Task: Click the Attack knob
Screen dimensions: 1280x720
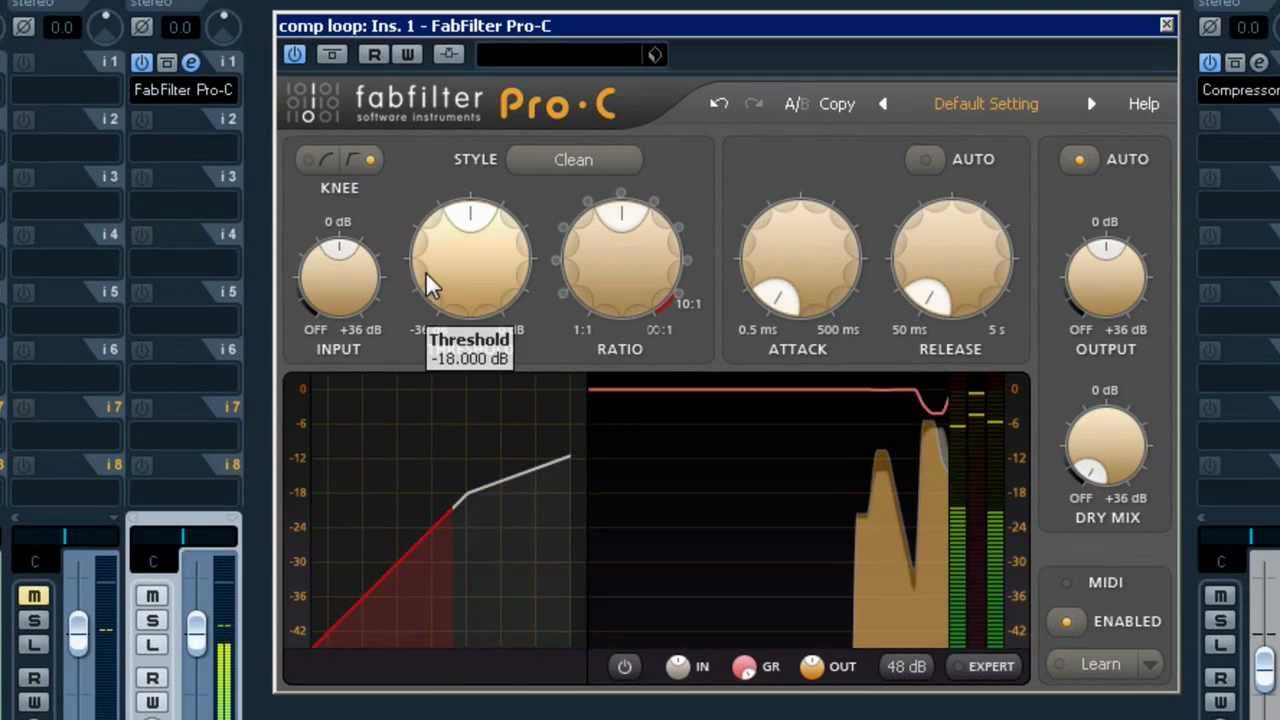Action: point(799,258)
